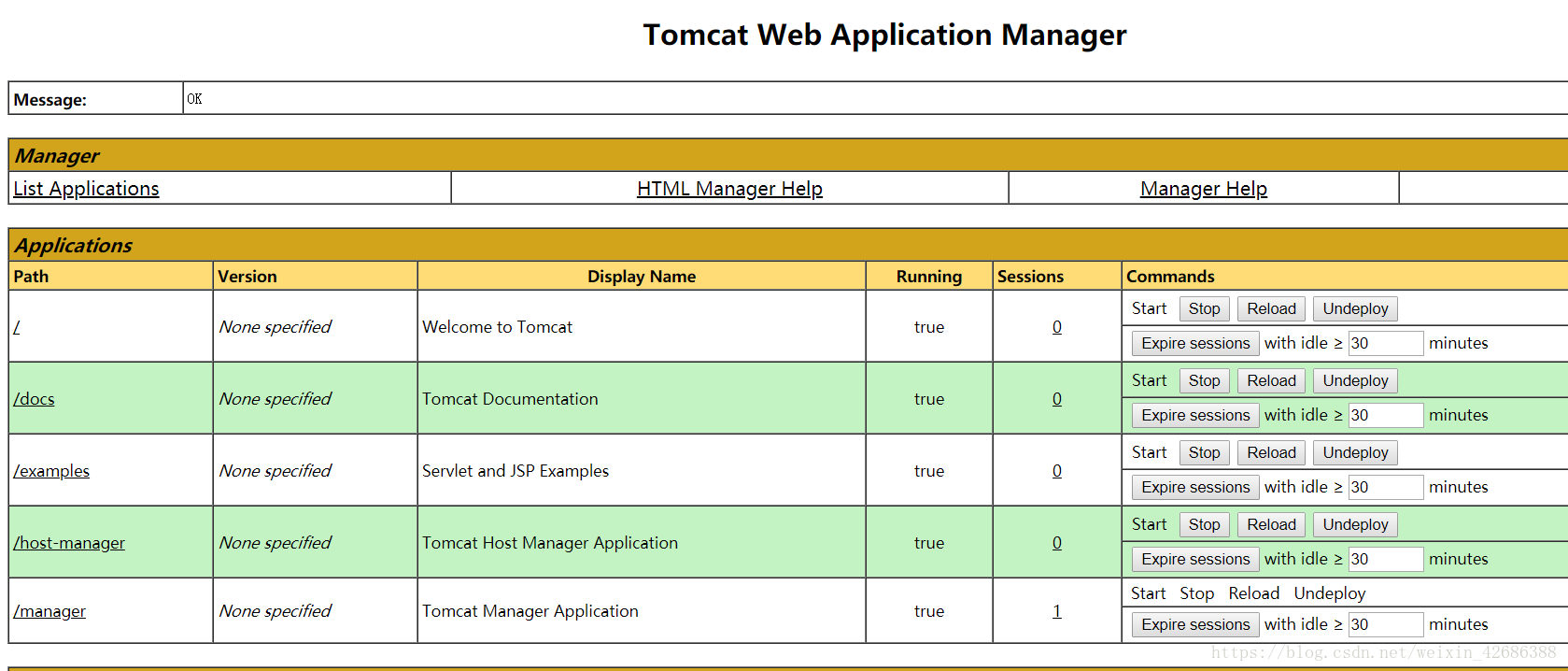Click the sessions count for /docs
Screen dimensions: 1568x671
tap(1056, 399)
